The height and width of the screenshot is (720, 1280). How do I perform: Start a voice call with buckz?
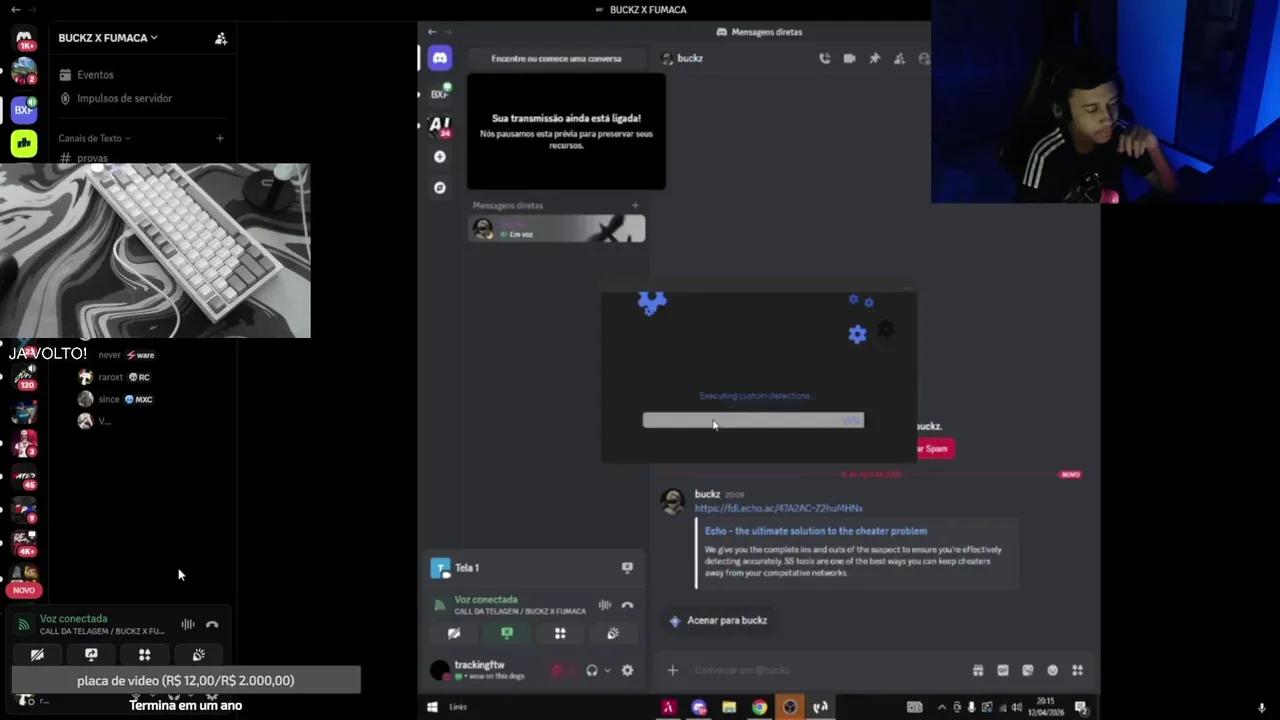tap(824, 58)
